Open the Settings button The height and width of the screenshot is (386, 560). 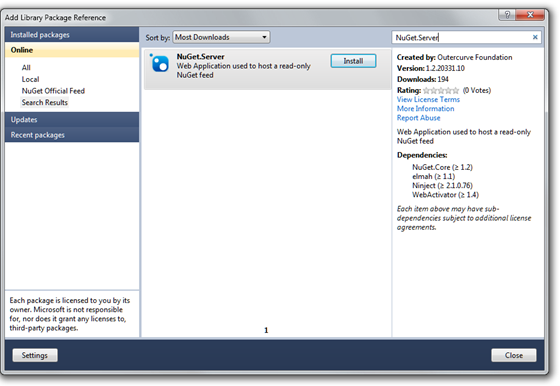coord(35,355)
